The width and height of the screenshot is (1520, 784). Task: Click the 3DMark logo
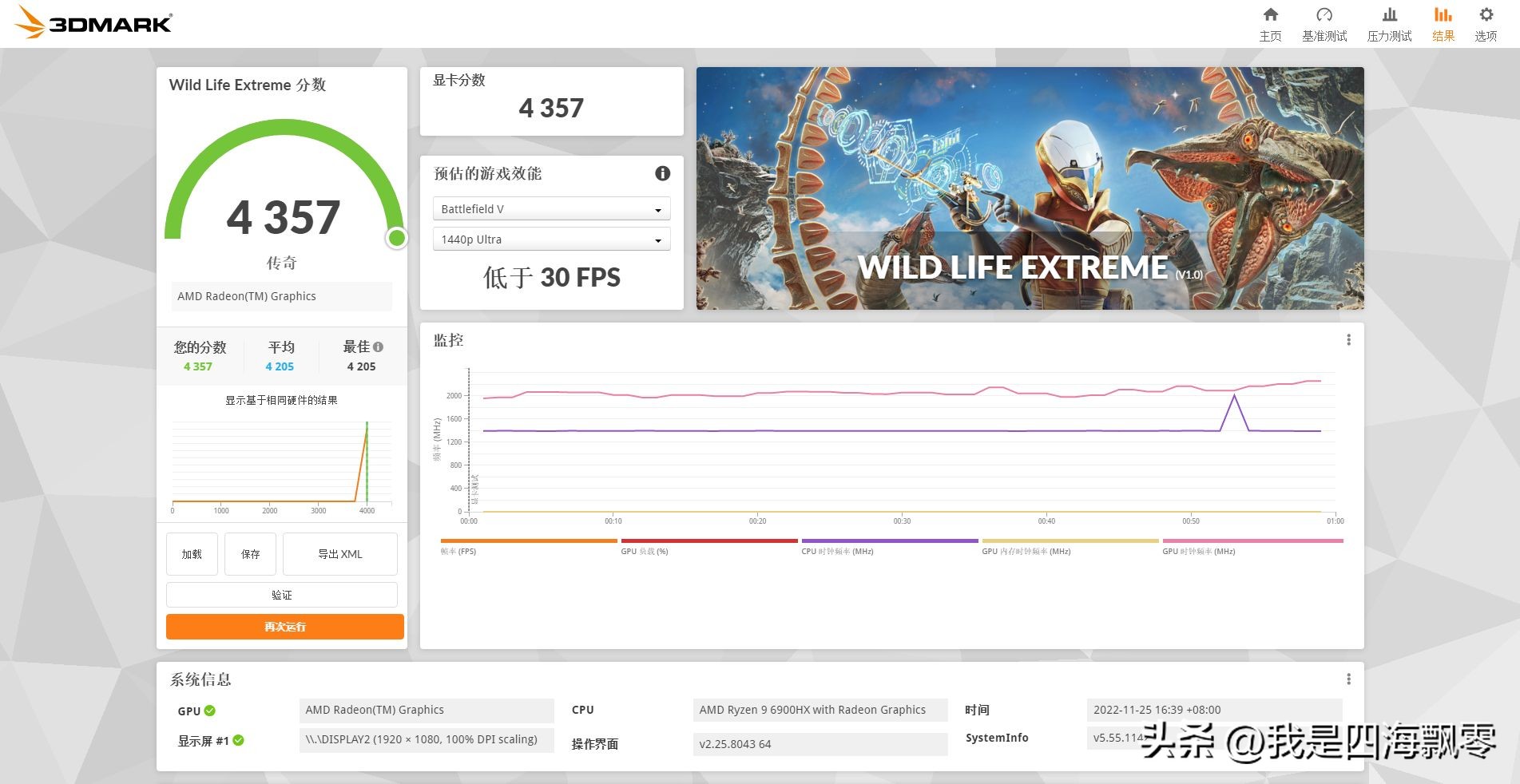[94, 22]
